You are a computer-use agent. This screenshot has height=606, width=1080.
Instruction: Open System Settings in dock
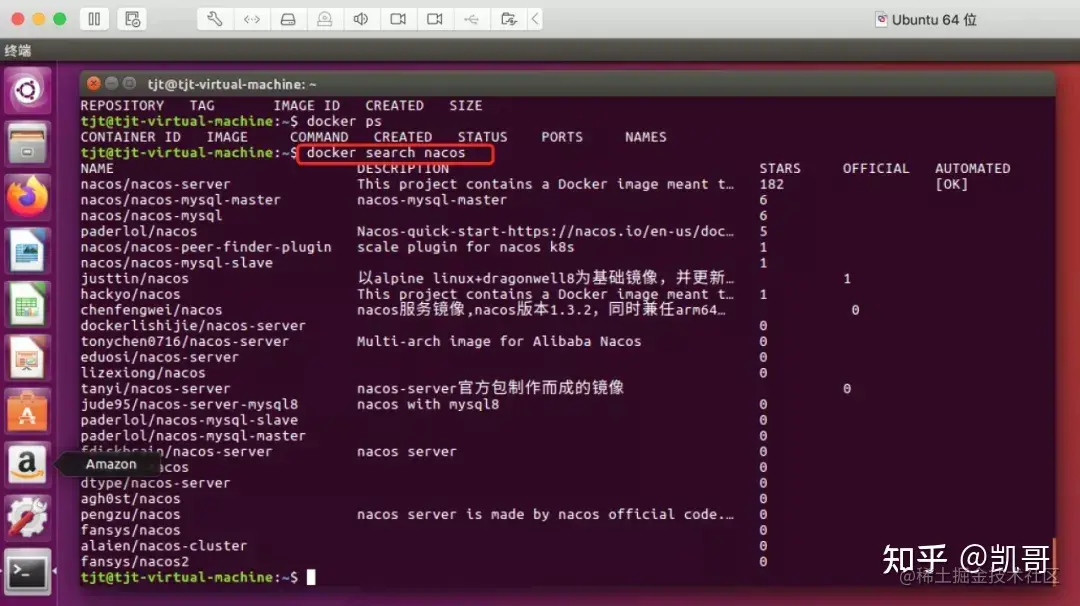click(x=27, y=518)
